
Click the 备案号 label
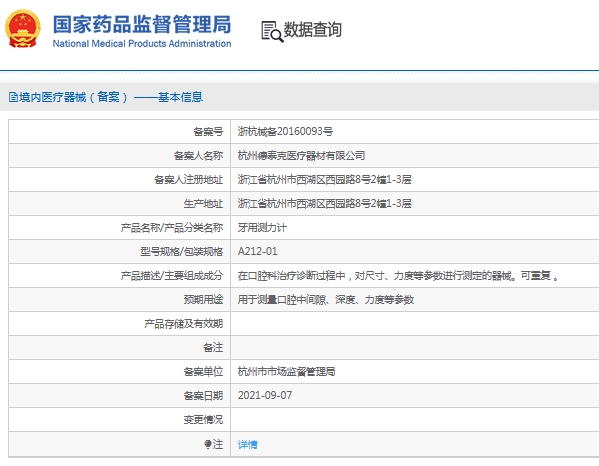208,132
